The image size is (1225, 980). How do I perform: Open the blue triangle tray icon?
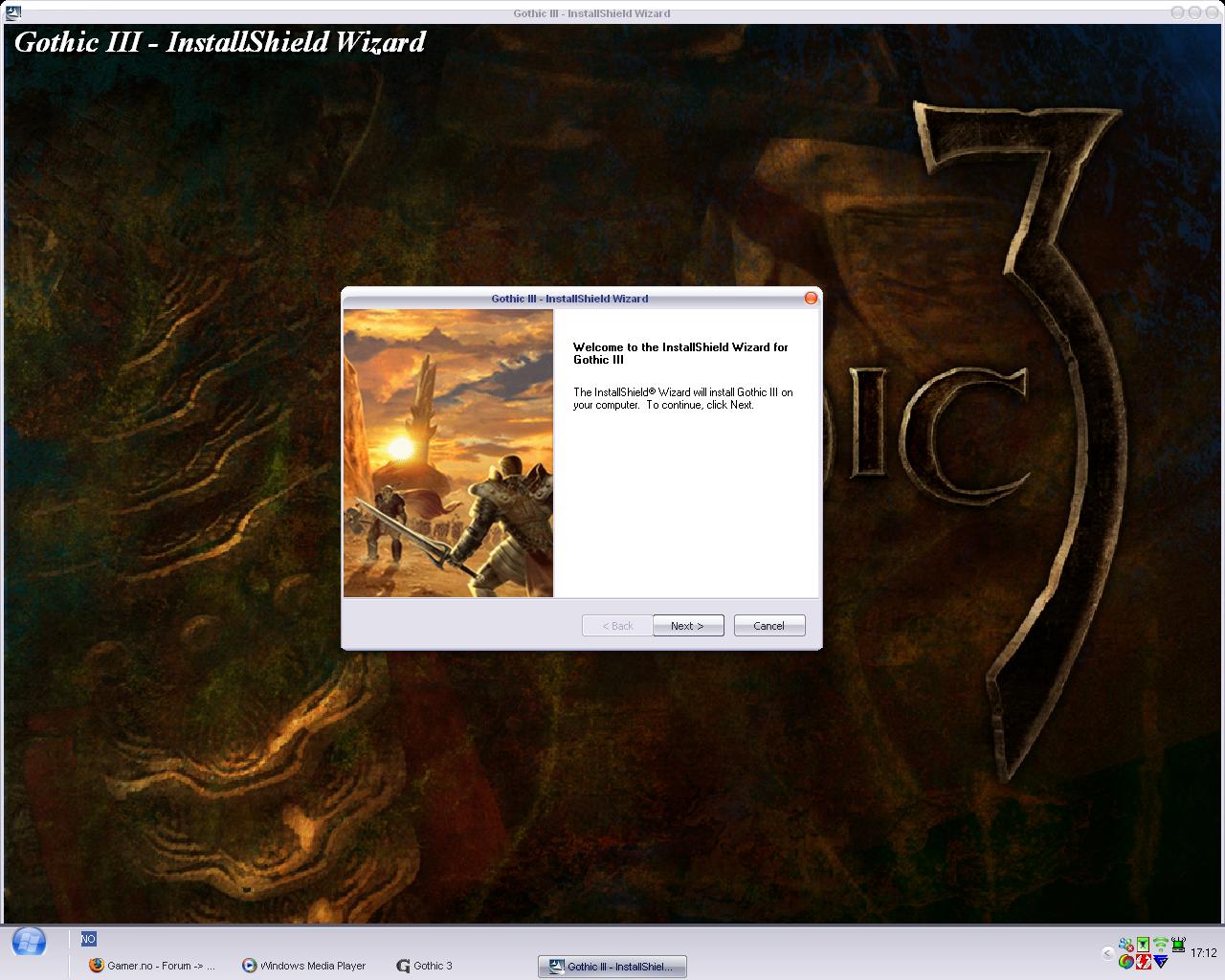pyautogui.click(x=1160, y=961)
